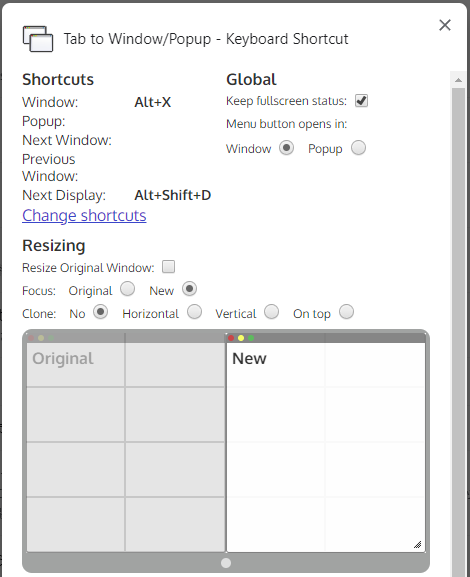This screenshot has width=470, height=577.
Task: Select No for Clone option
Action: [x=100, y=312]
